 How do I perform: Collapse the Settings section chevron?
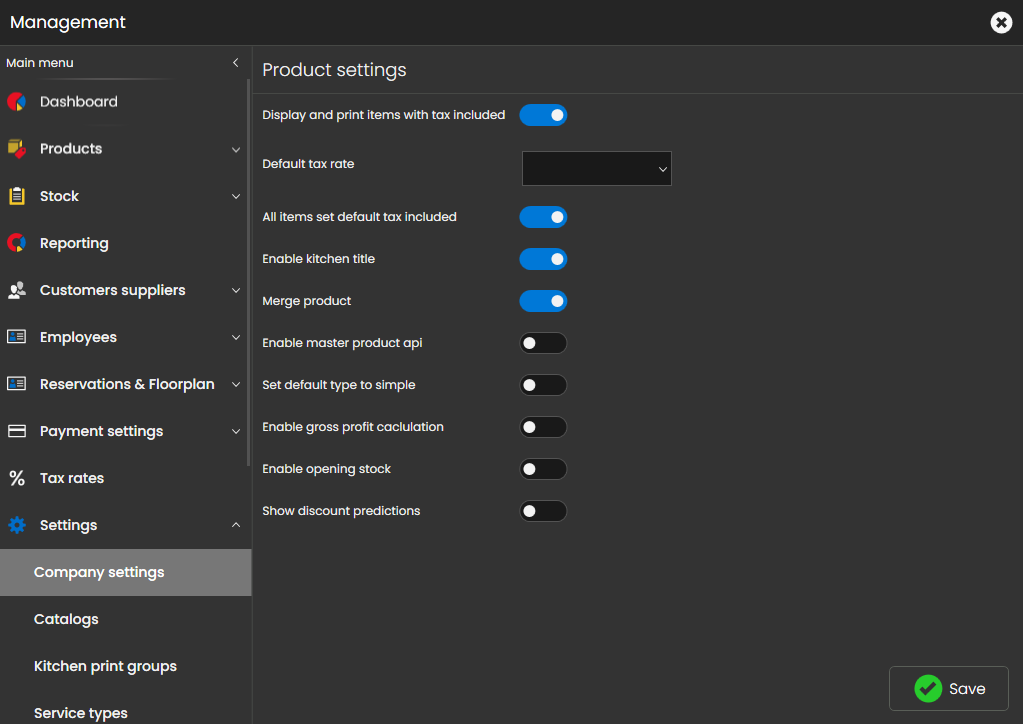pos(236,525)
